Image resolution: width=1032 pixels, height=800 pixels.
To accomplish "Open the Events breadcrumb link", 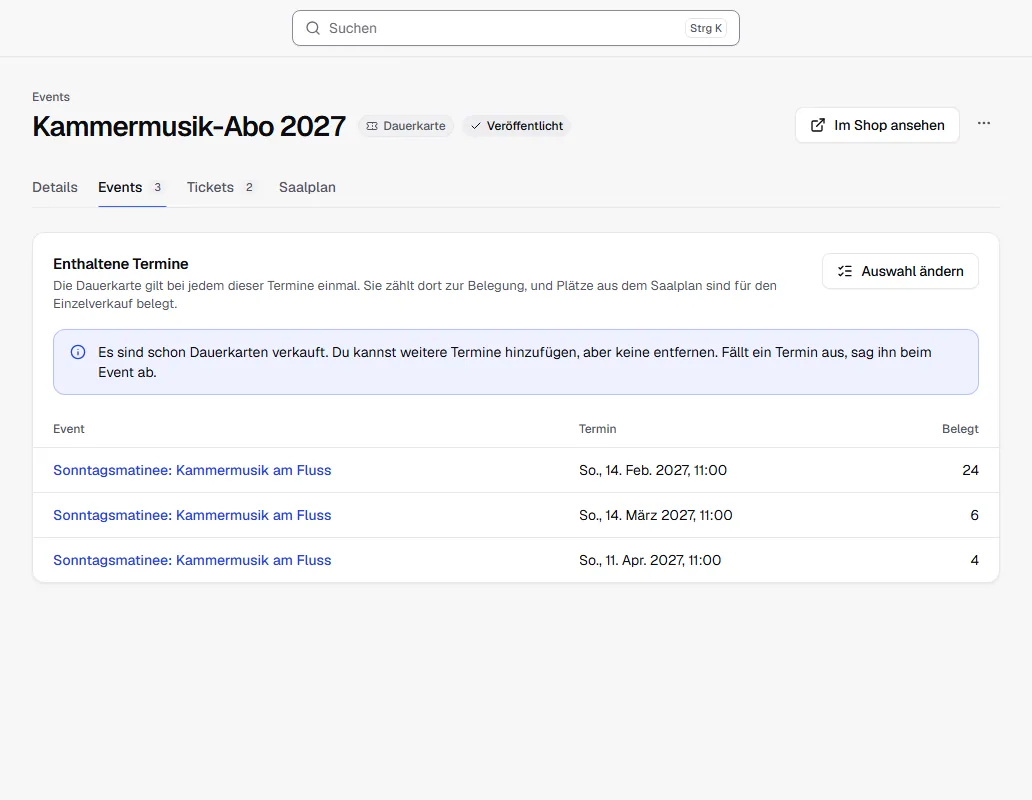I will (51, 97).
